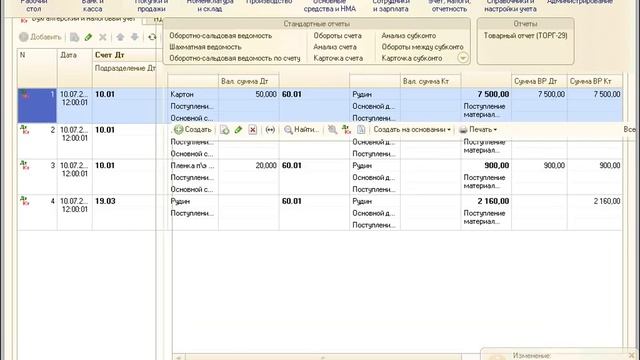Viewport: 640px width, 360px height.
Task: Select the 900,00 bold amount in row 3
Action: click(x=486, y=166)
